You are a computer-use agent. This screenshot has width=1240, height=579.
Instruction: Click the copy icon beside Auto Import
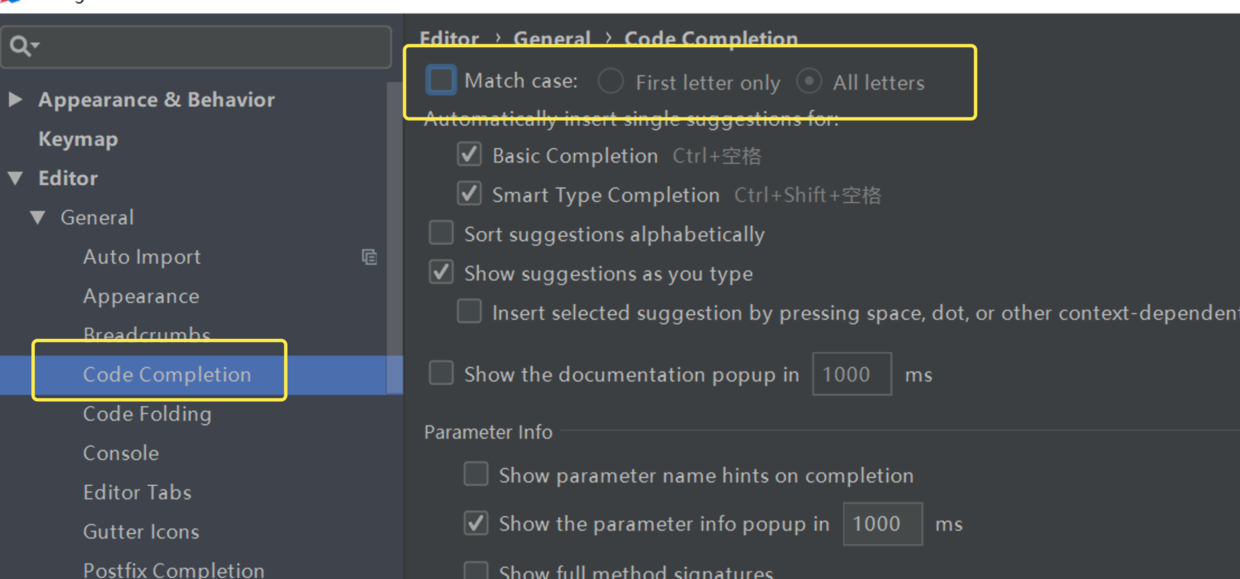pyautogui.click(x=369, y=257)
